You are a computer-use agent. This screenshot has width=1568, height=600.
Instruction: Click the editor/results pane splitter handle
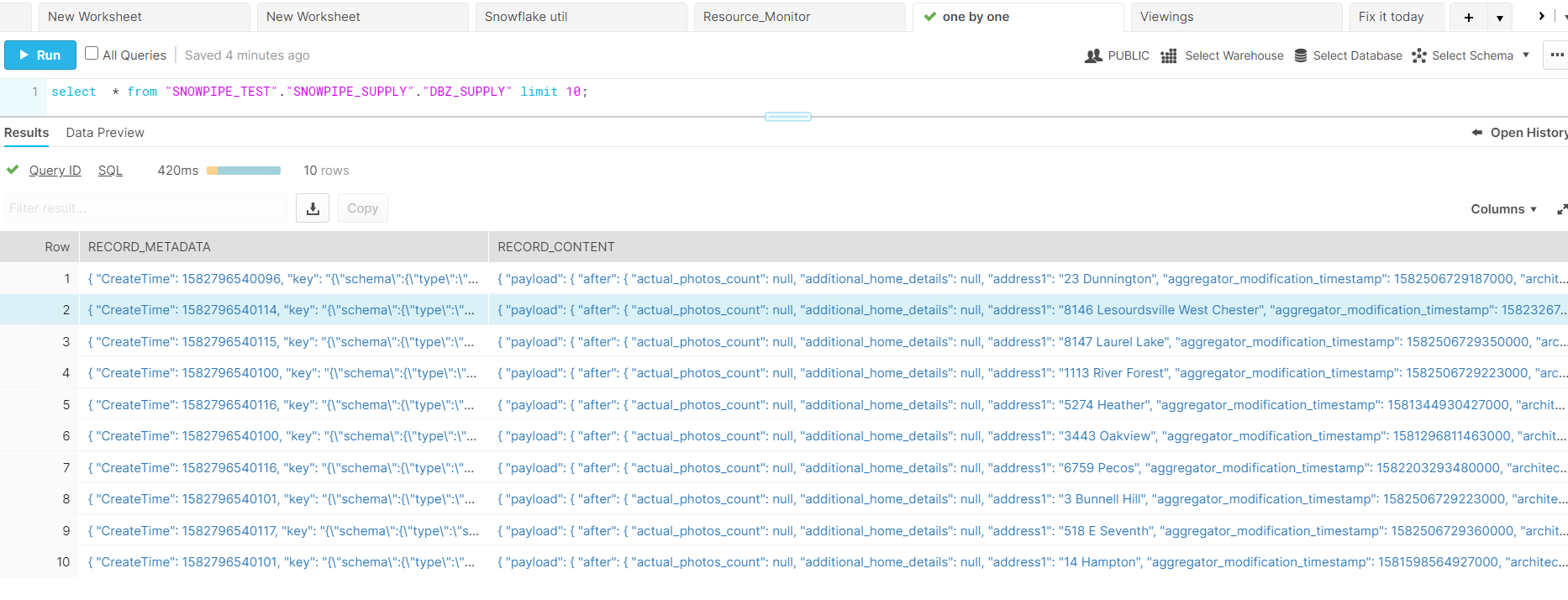[788, 117]
